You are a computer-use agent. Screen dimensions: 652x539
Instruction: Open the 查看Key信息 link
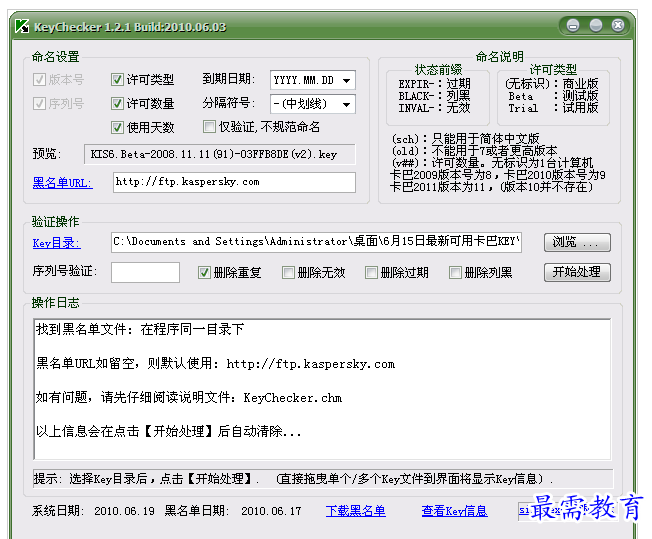tap(454, 511)
